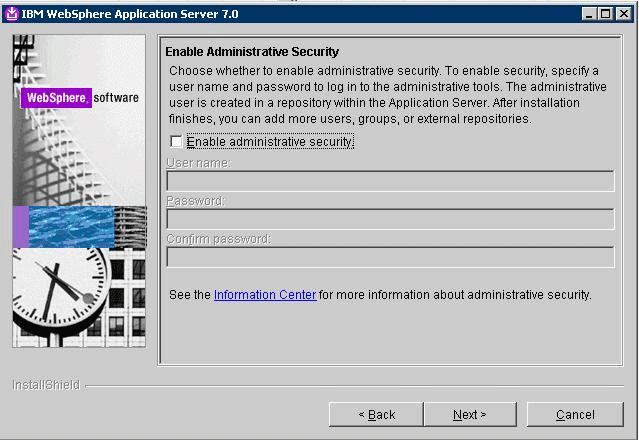
Task: Close the WebSphere installer window
Action: click(x=624, y=14)
